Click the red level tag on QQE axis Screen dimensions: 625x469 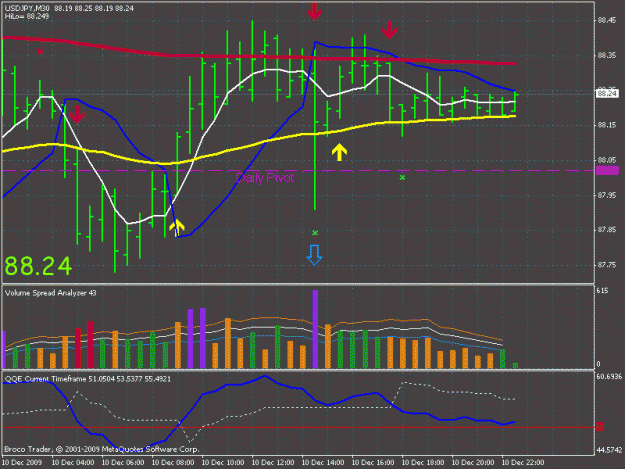pos(600,427)
